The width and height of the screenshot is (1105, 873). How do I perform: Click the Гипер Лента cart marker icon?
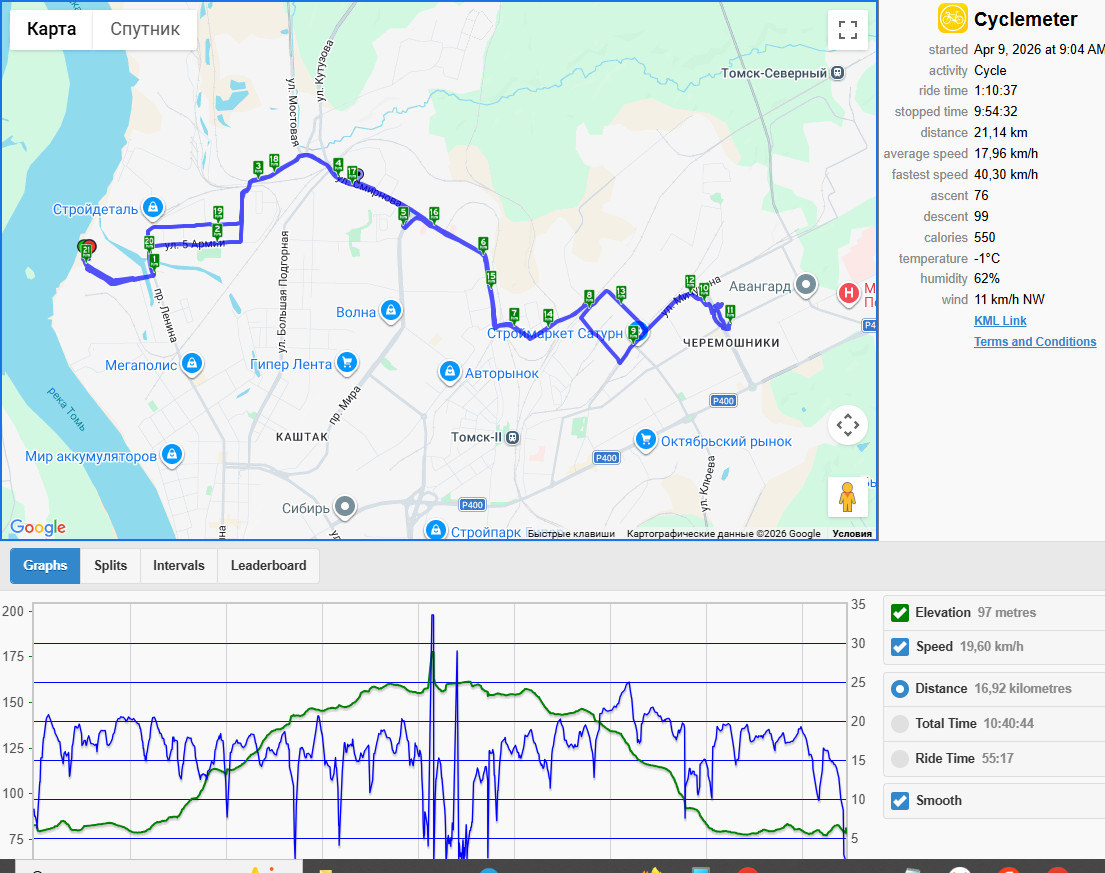click(x=346, y=363)
